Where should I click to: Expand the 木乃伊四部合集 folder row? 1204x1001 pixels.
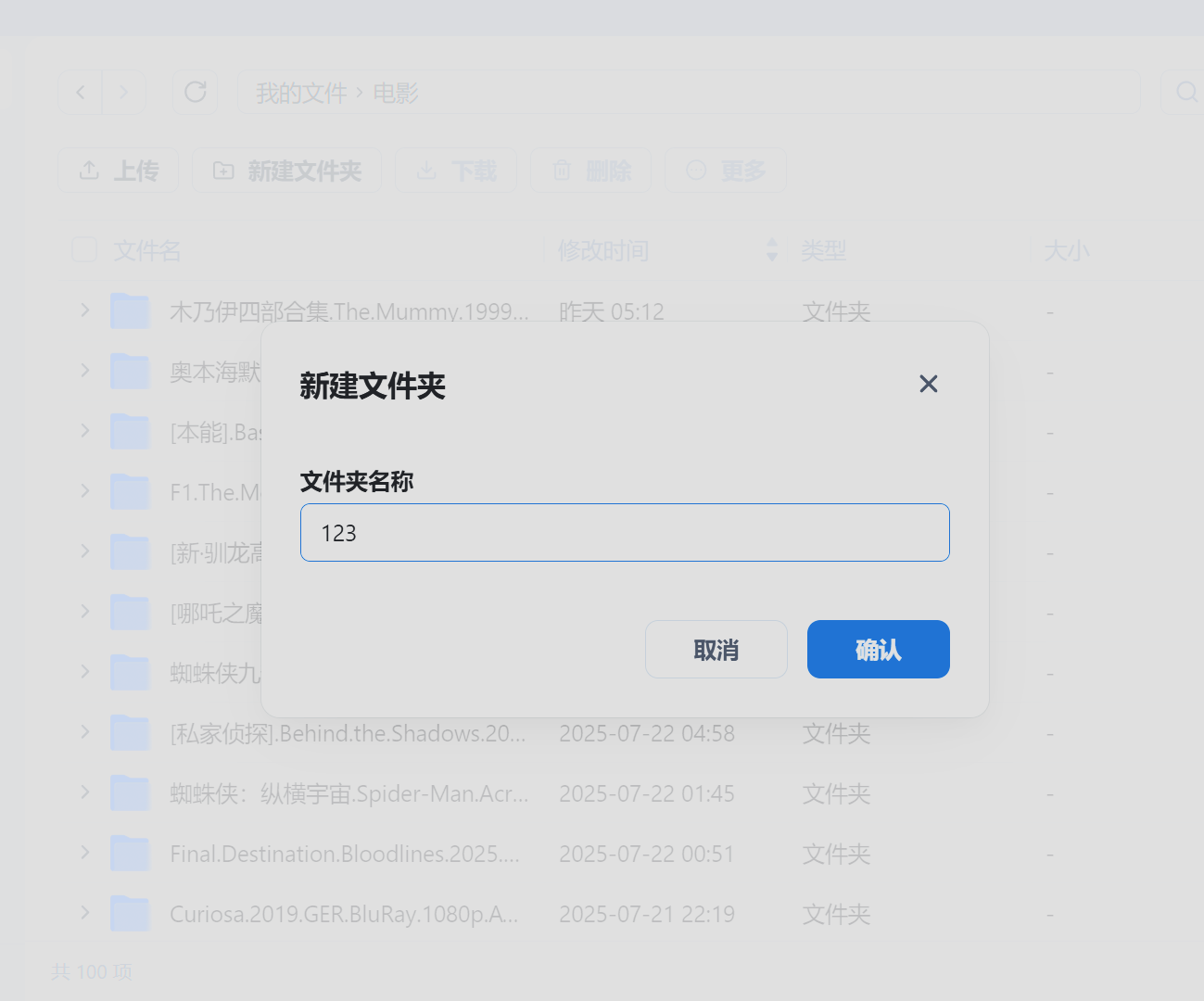point(85,310)
